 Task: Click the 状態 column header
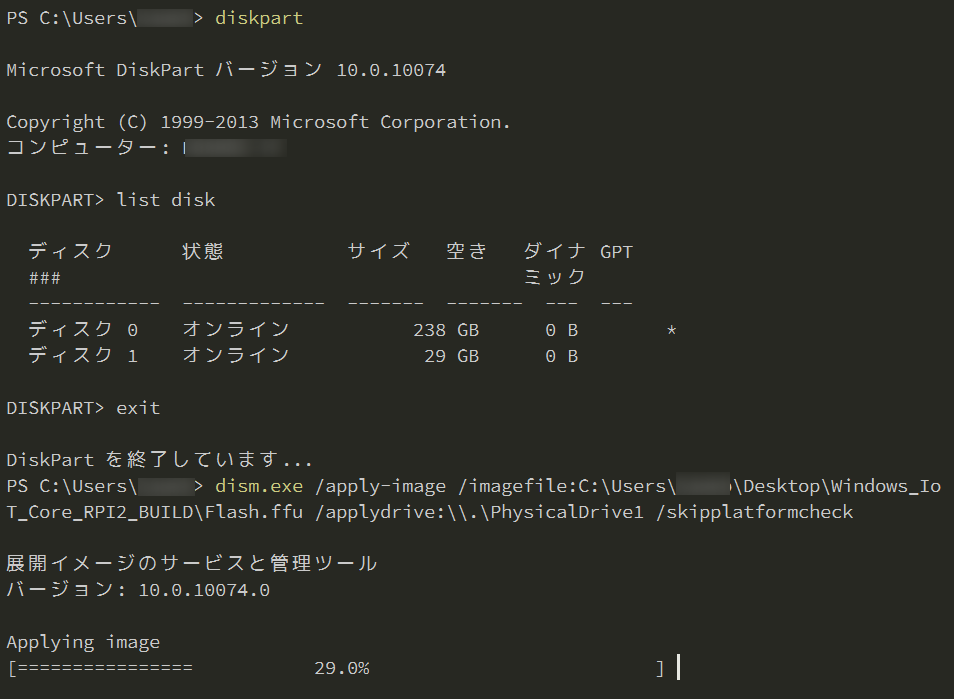[x=203, y=252]
